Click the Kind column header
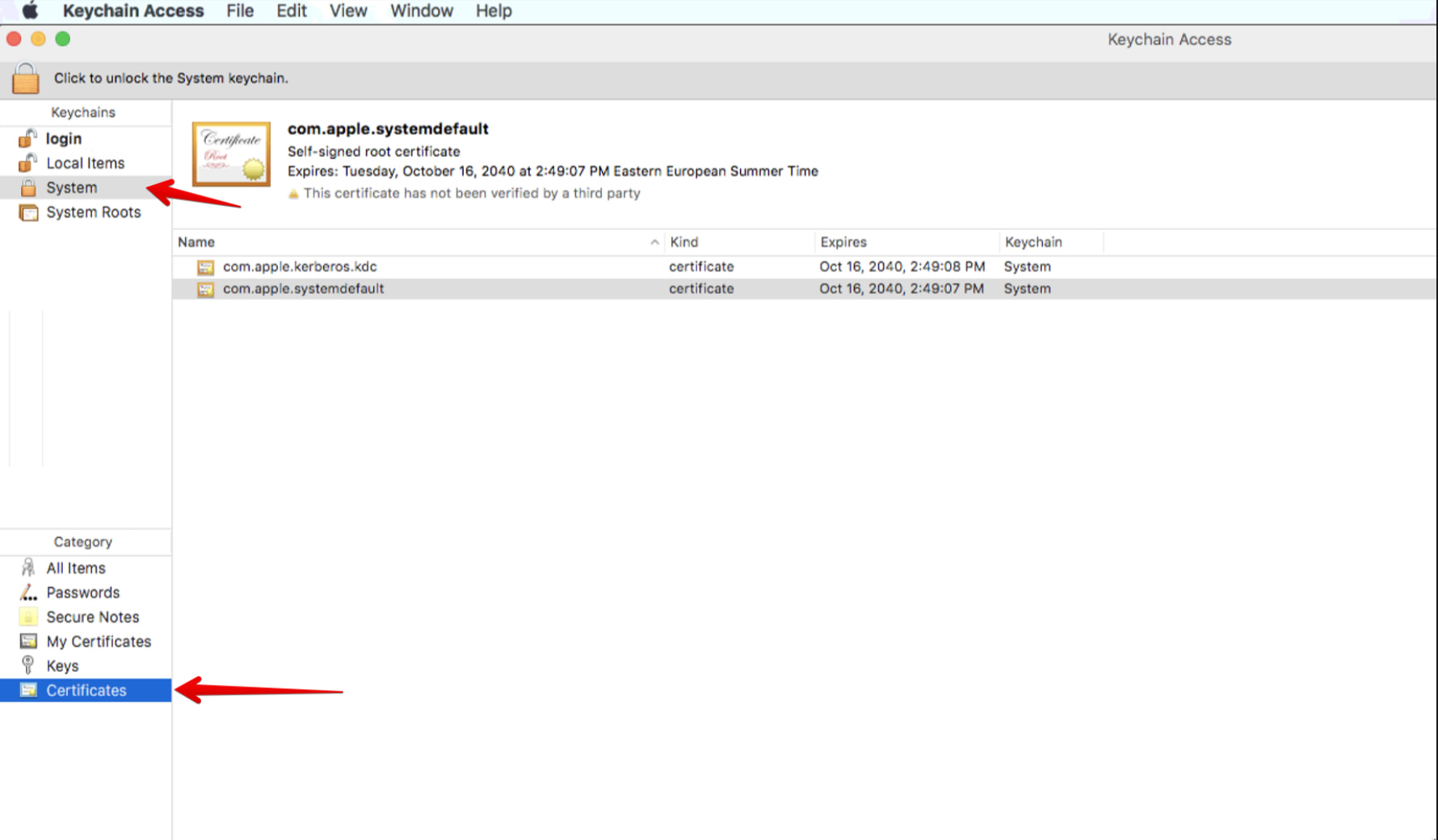The image size is (1438, 840). point(684,241)
